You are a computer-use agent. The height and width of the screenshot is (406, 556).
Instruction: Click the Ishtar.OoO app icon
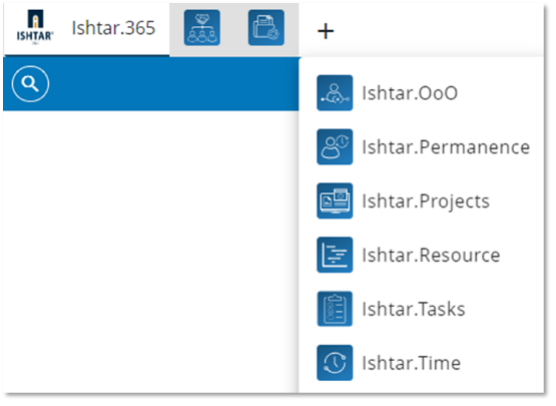335,93
